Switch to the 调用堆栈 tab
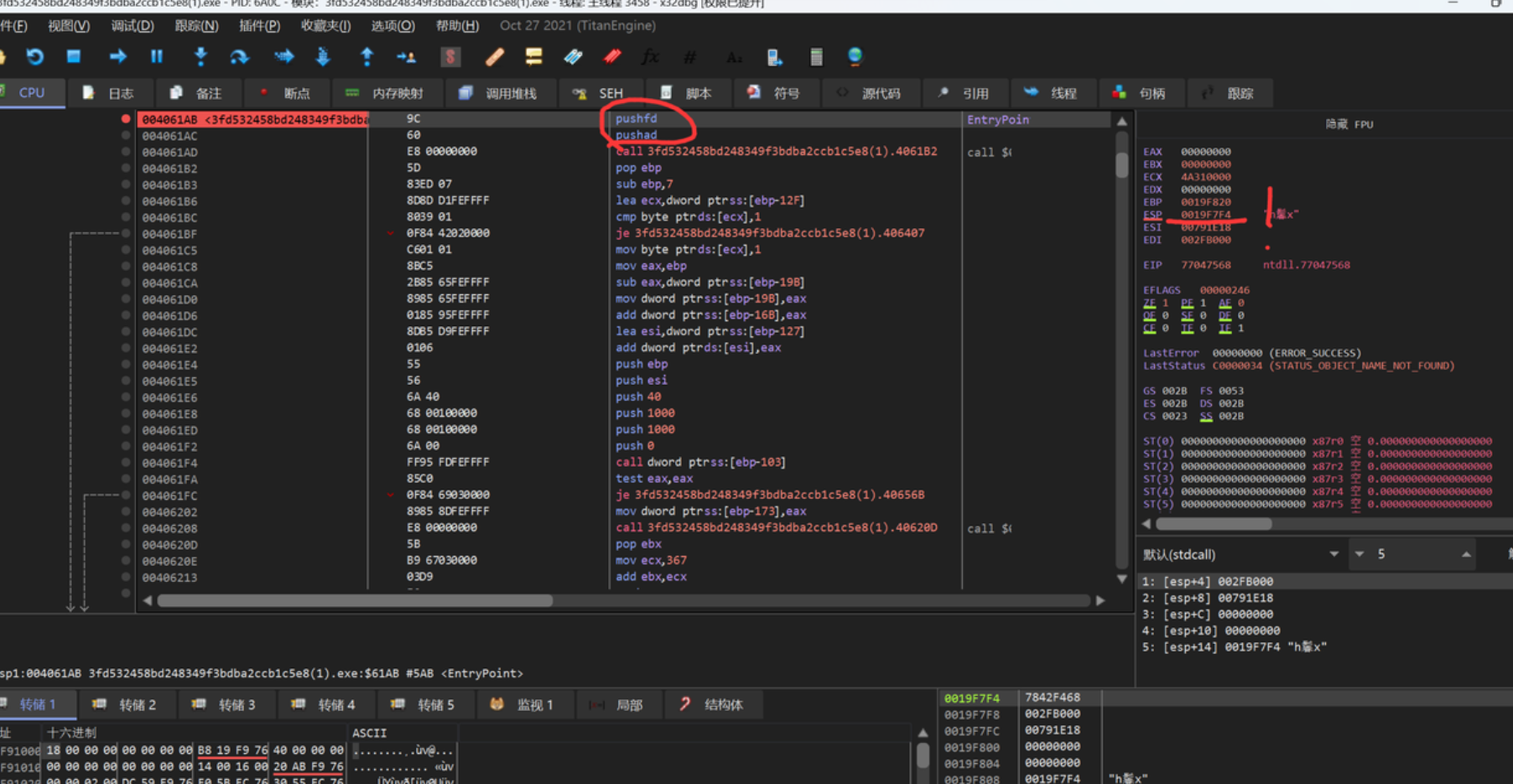This screenshot has height=784, width=1513. point(498,93)
